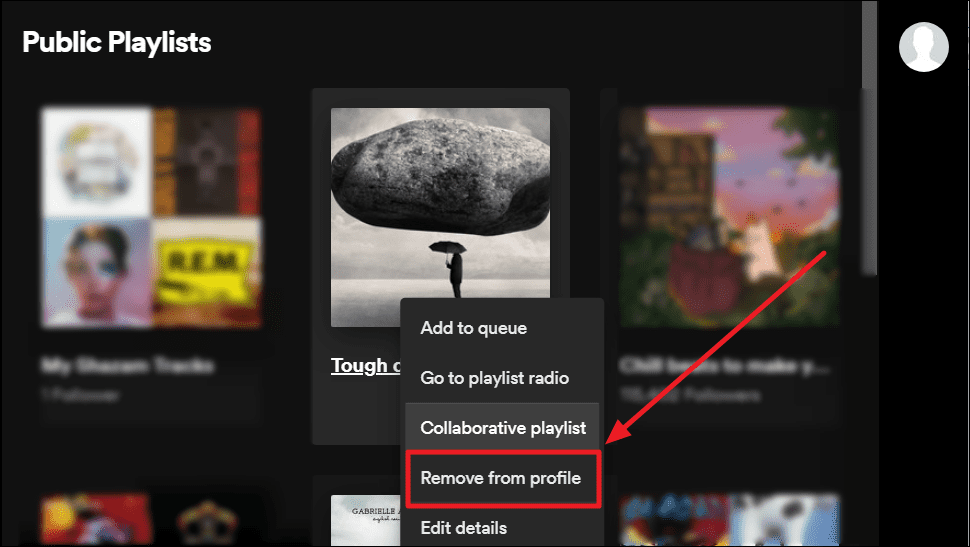The image size is (970, 547).
Task: Open the Tough playlist title link
Action: 366,366
